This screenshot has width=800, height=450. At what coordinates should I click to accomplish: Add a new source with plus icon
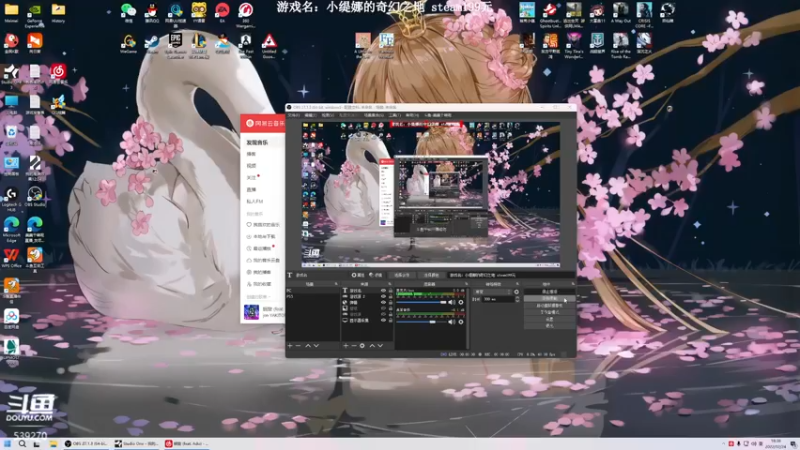345,345
